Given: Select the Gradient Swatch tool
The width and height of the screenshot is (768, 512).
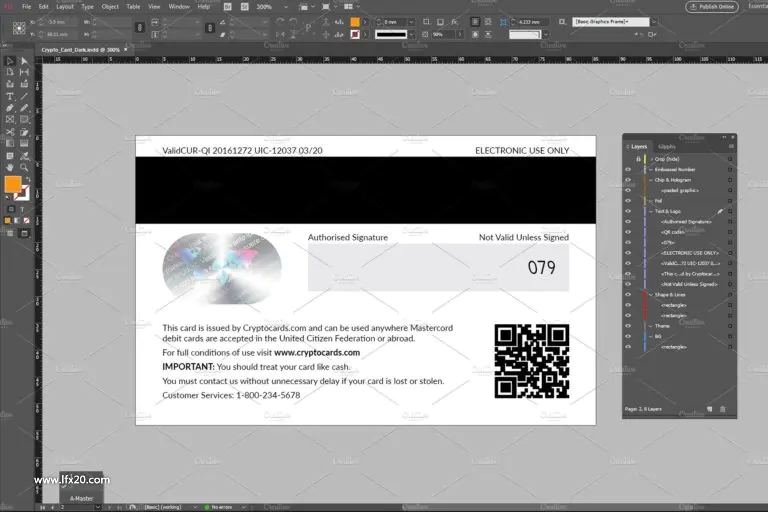Looking at the screenshot, I should 9,144.
